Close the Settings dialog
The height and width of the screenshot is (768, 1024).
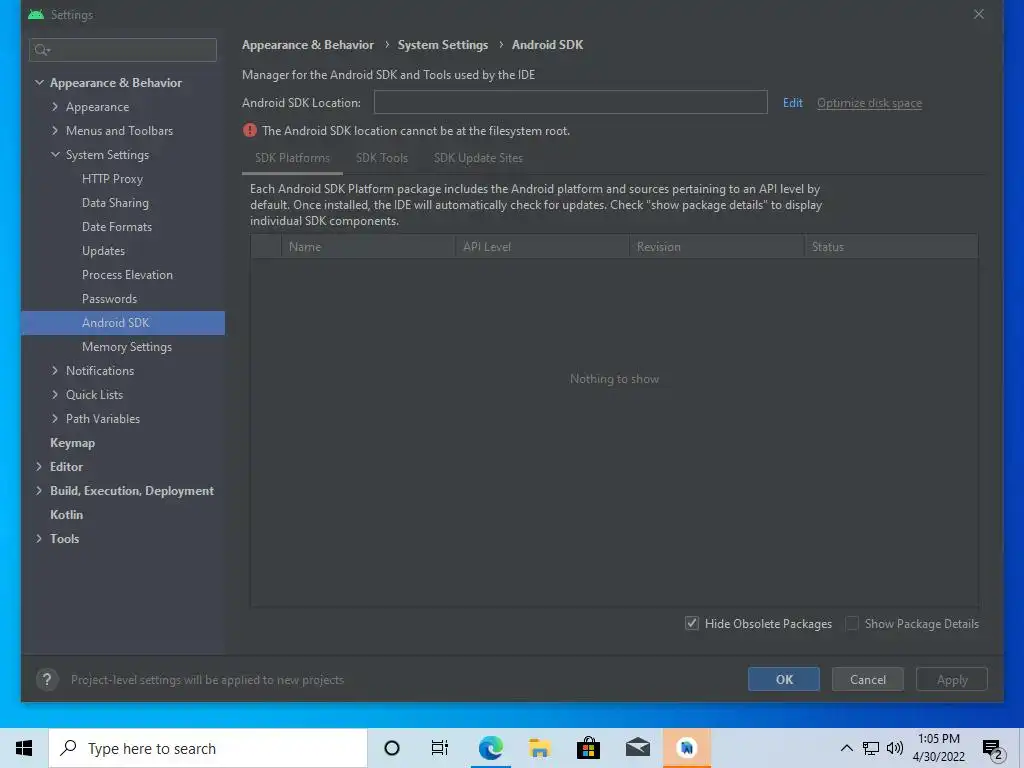pos(978,14)
